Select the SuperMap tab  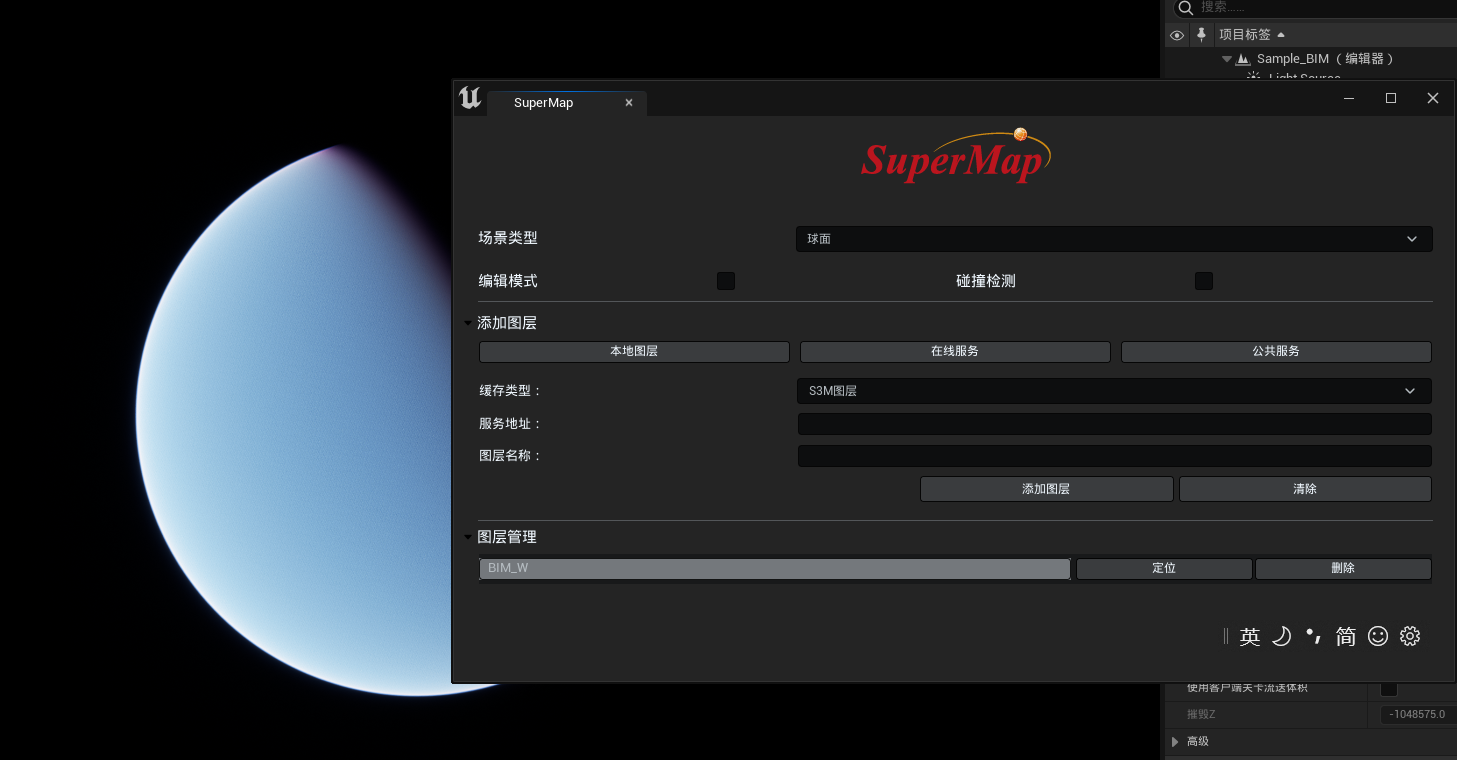(x=543, y=103)
